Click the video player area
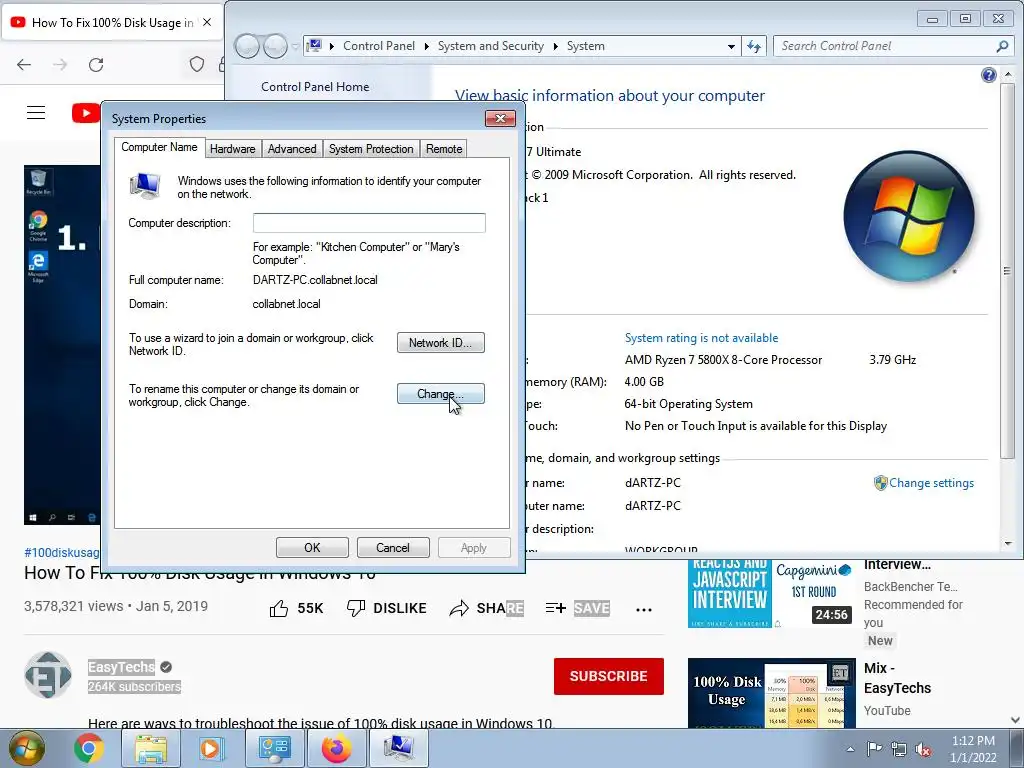Screen dimensions: 1024x768 [x=62, y=345]
